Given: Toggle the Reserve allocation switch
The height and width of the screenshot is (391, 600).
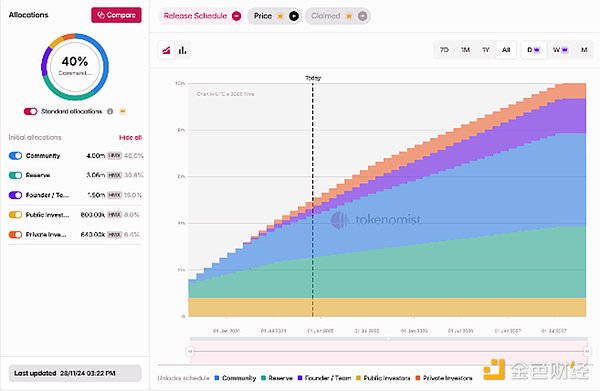Looking at the screenshot, I should pos(15,175).
